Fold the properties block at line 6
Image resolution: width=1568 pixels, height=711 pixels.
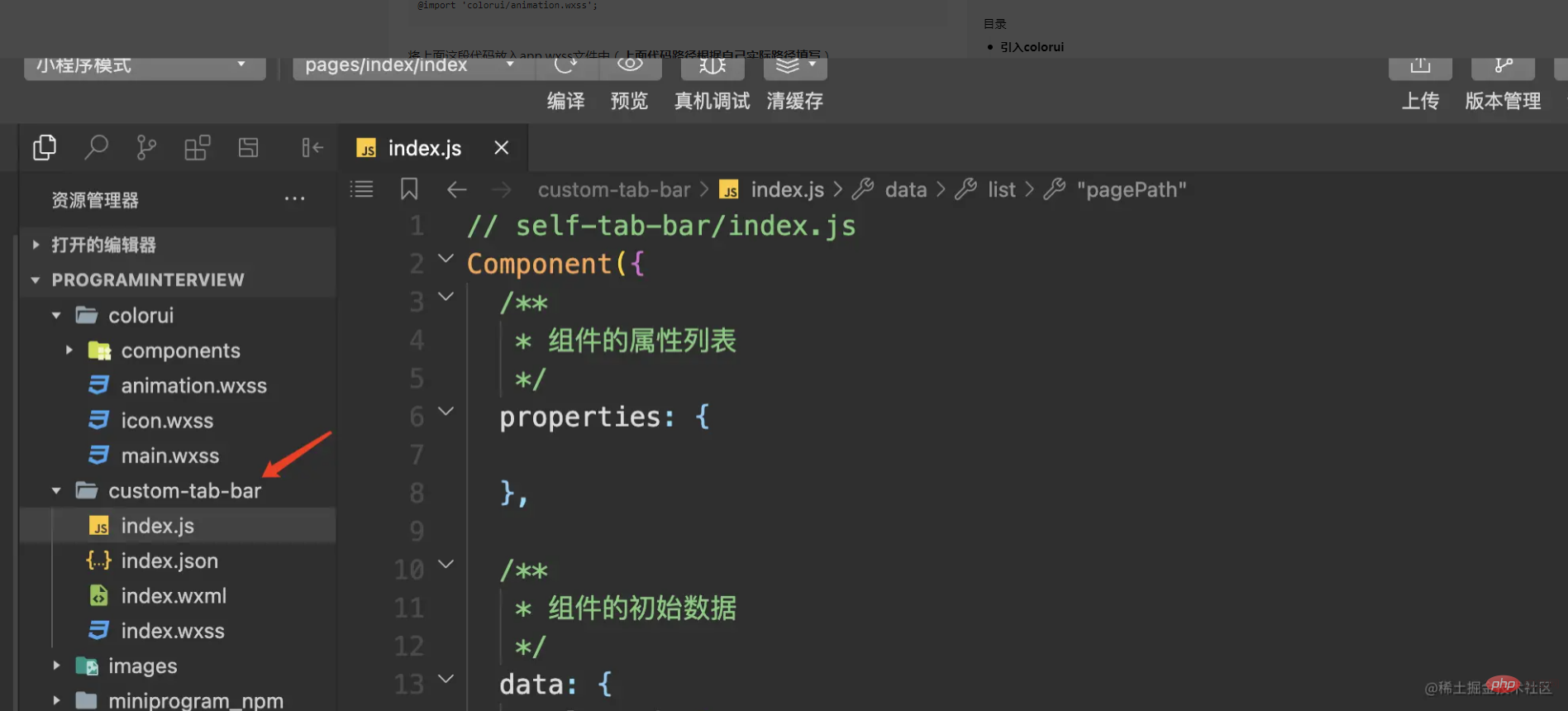pyautogui.click(x=446, y=411)
